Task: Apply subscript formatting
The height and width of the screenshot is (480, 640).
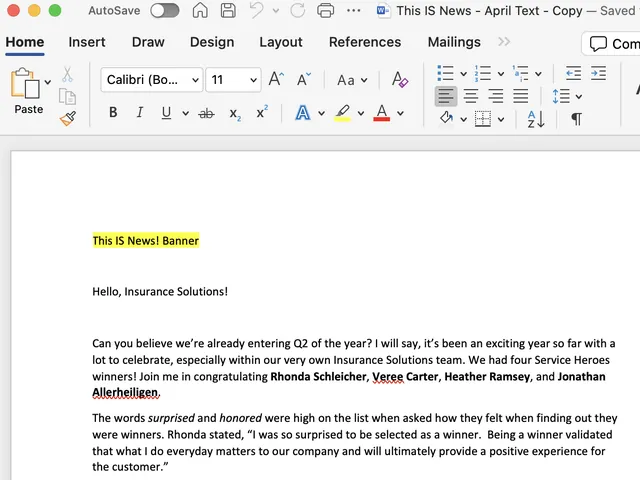Action: click(235, 114)
